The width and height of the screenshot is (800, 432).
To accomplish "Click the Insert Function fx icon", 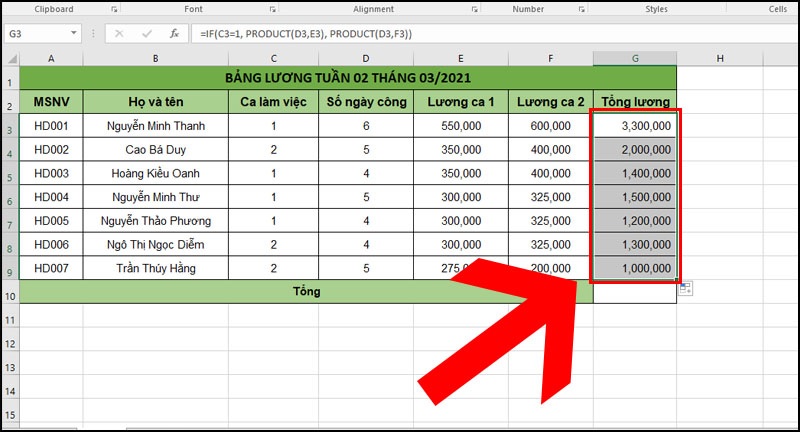I will 174,33.
